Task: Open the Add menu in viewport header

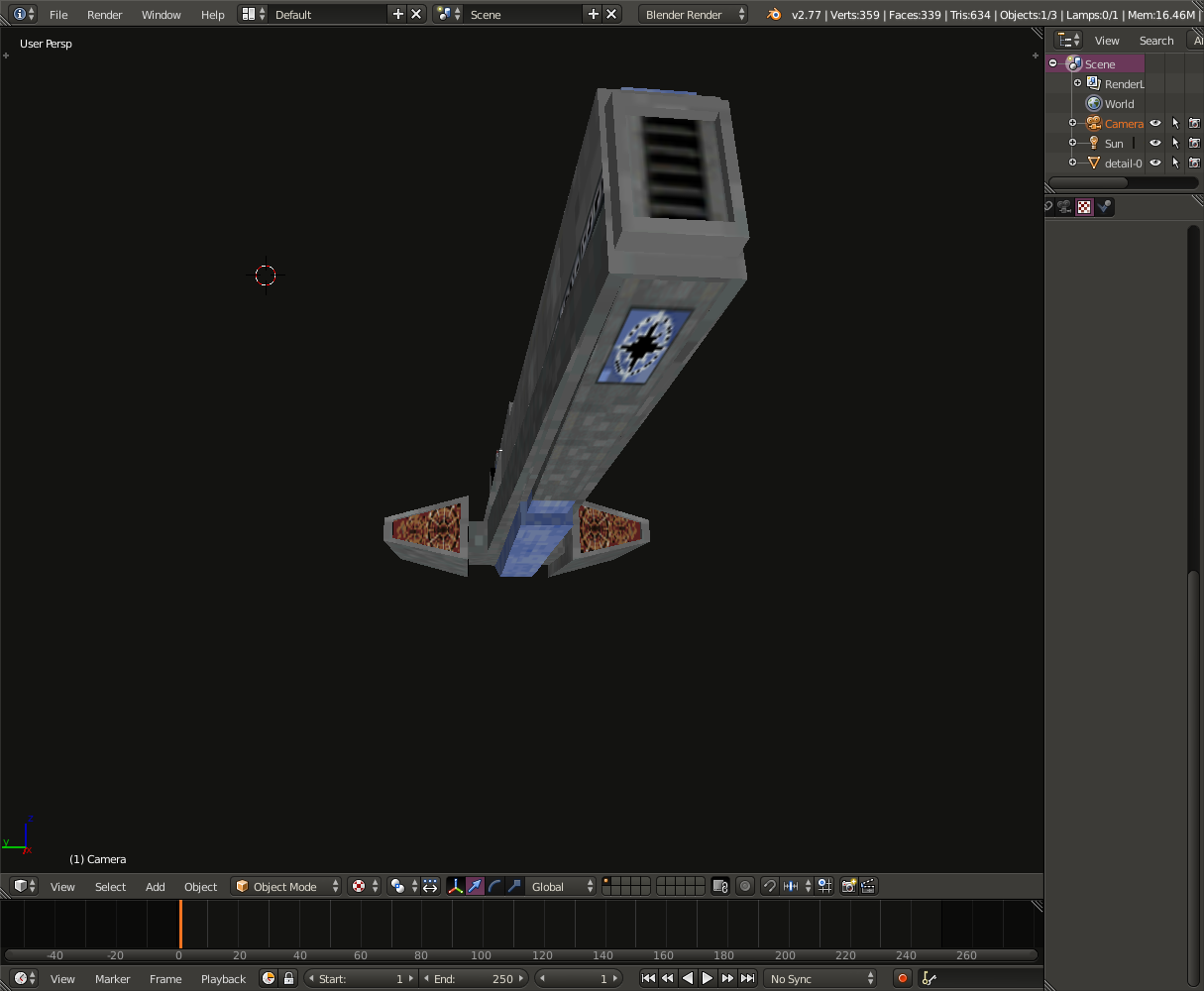Action: coord(156,886)
